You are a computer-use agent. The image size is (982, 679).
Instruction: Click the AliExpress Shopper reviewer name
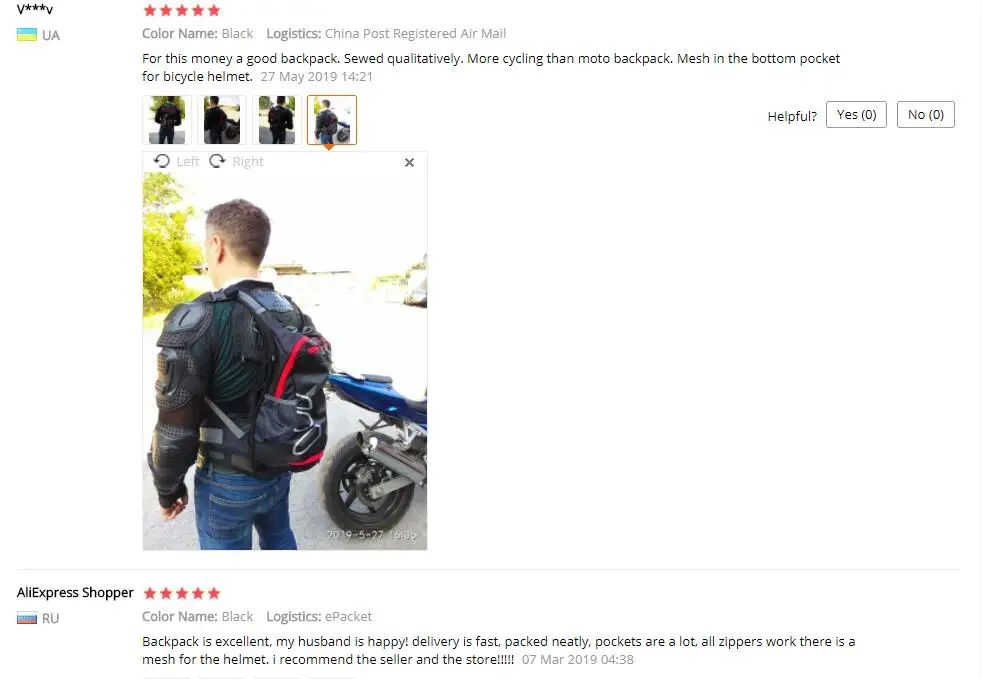[x=75, y=593]
